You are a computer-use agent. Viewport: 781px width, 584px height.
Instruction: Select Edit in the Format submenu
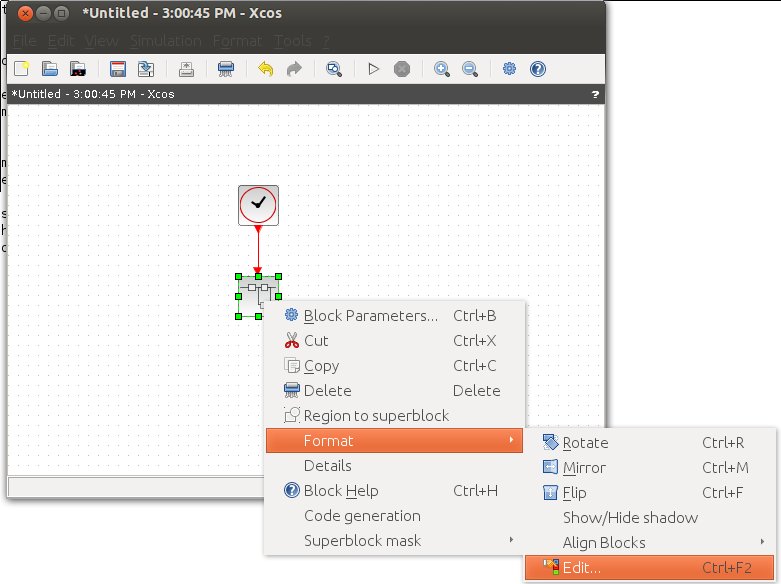[582, 568]
